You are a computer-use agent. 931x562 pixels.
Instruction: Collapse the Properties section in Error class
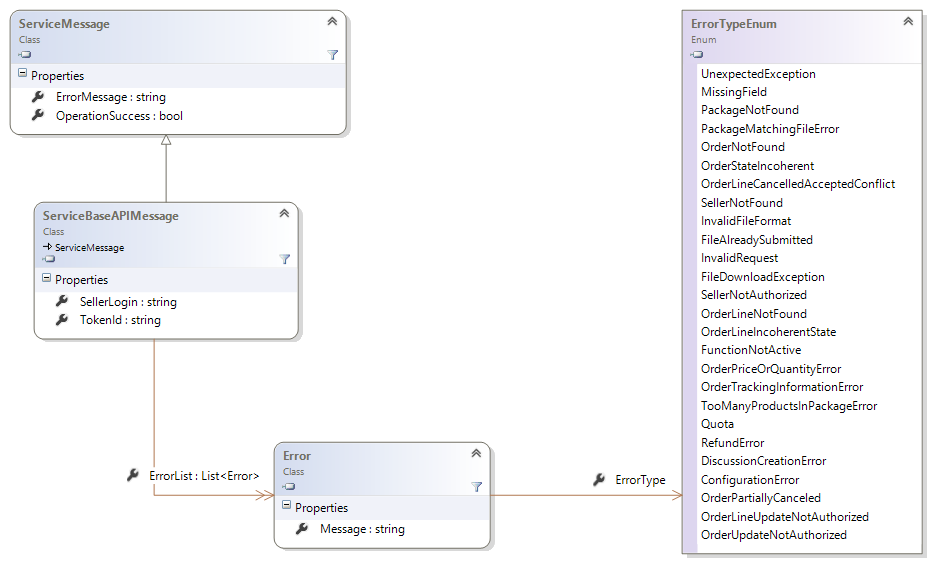[285, 507]
